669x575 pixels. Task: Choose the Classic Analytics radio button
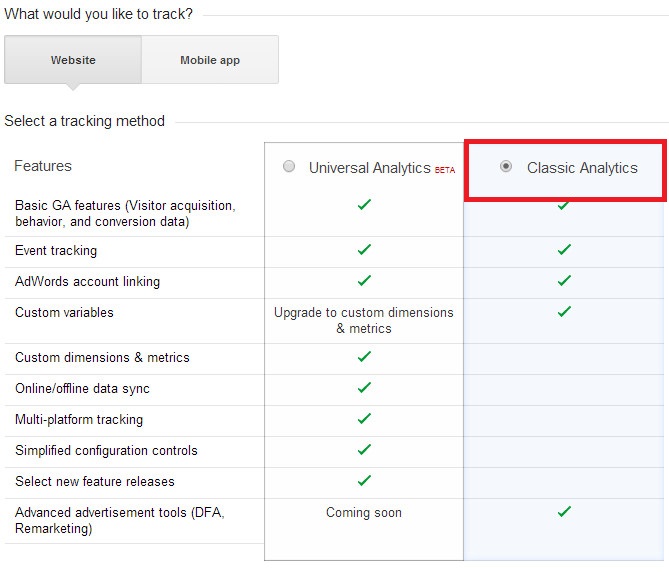point(506,166)
